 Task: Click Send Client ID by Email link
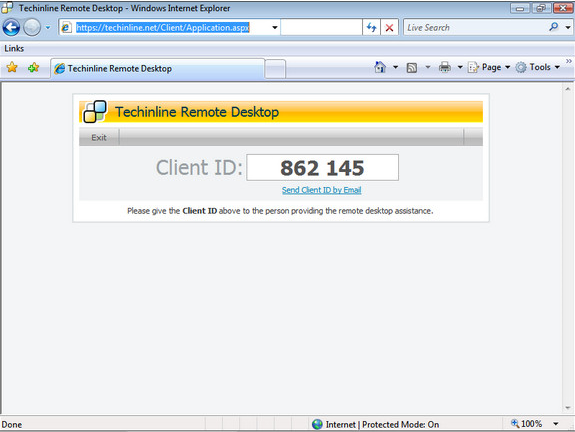tap(322, 190)
